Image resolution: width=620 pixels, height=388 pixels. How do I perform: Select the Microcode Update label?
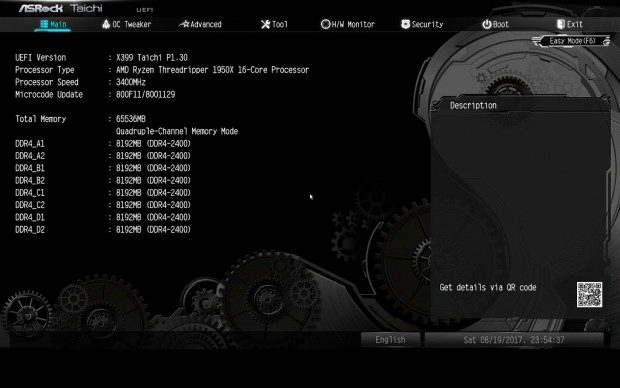[49, 94]
